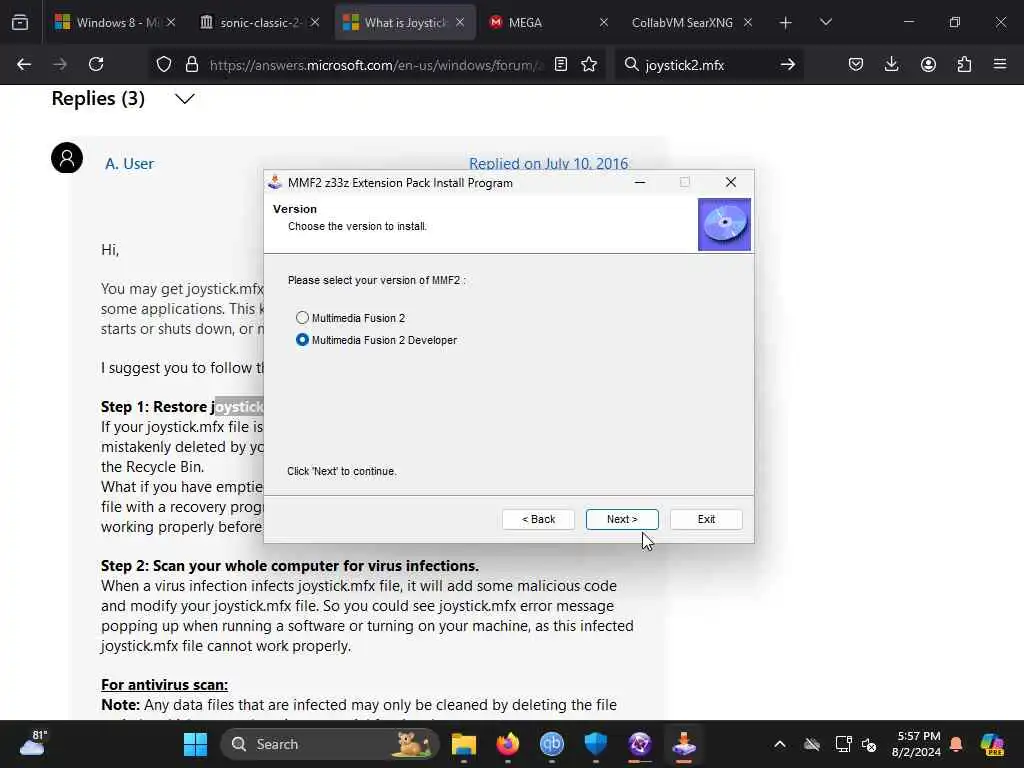Screen dimensions: 1024x768
Task: Go back one page
Action: tap(24, 64)
